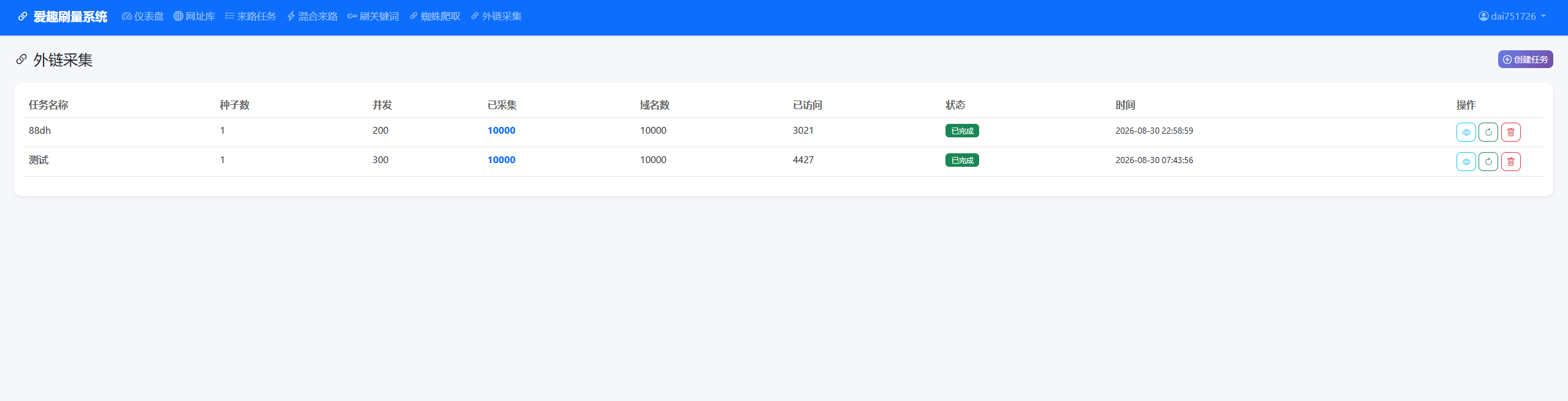Go to 仪表盘 dashboard

[x=143, y=17]
